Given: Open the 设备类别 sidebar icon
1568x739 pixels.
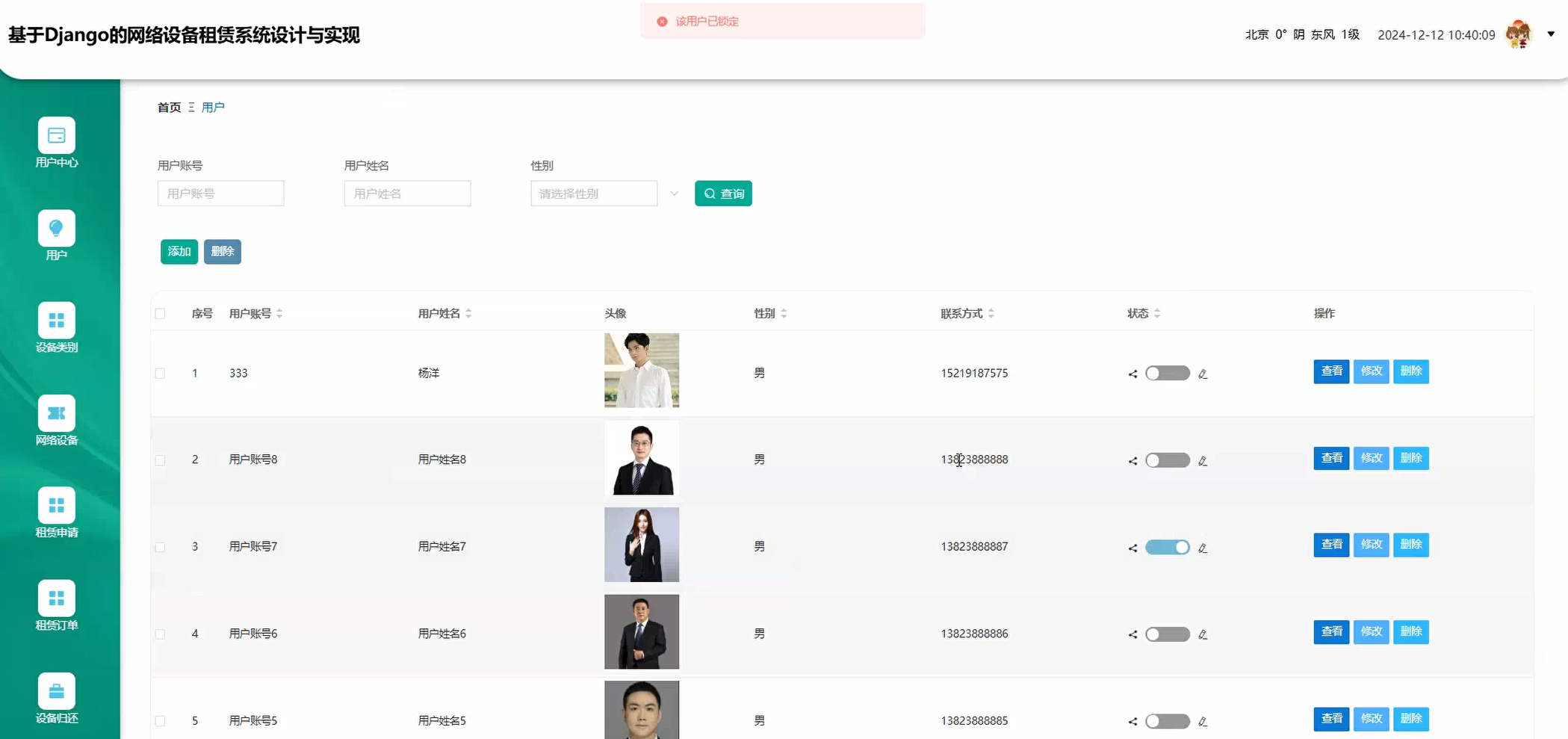Looking at the screenshot, I should coord(57,321).
